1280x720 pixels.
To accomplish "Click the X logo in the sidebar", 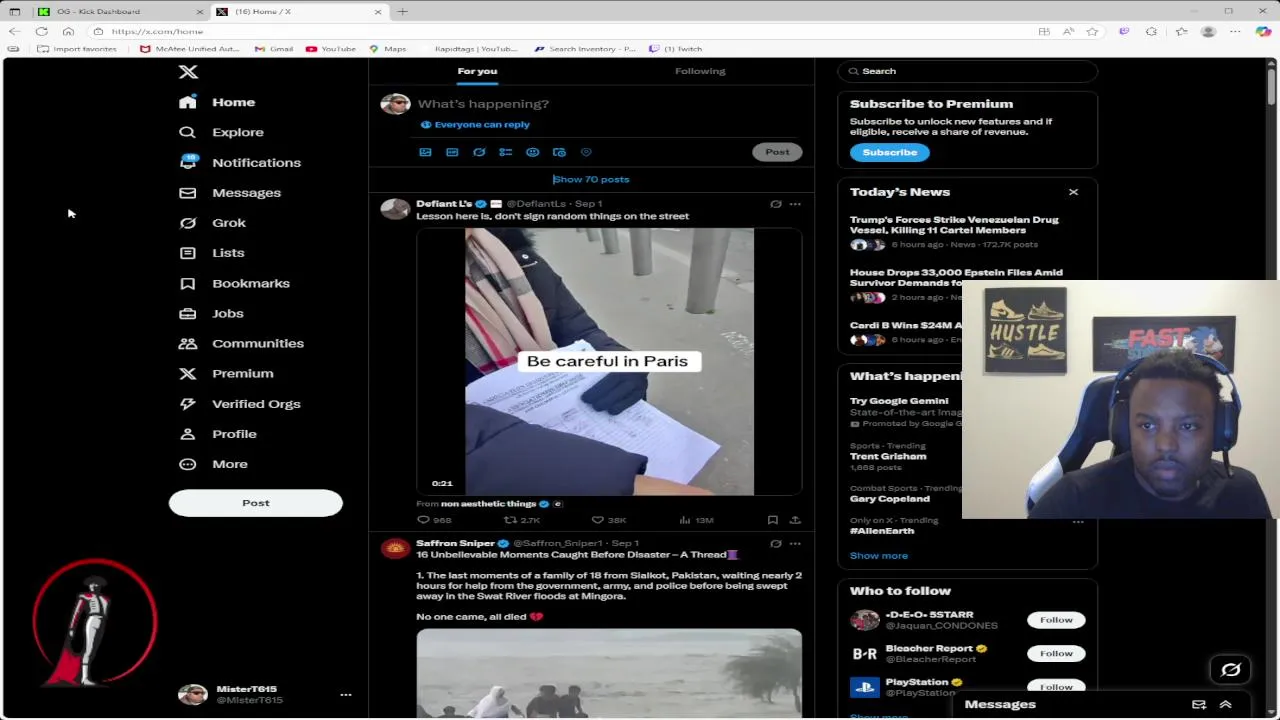I will point(188,72).
